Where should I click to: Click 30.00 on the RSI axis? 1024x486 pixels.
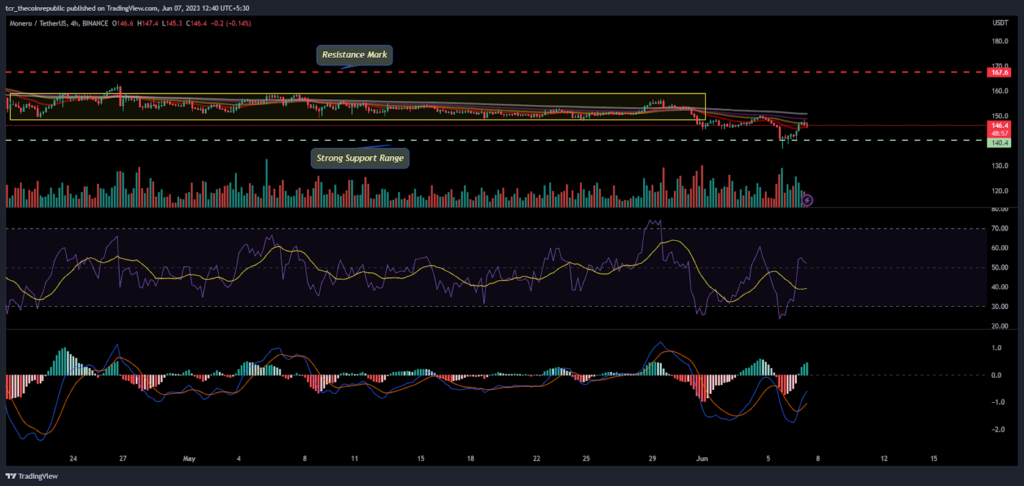1000,306
